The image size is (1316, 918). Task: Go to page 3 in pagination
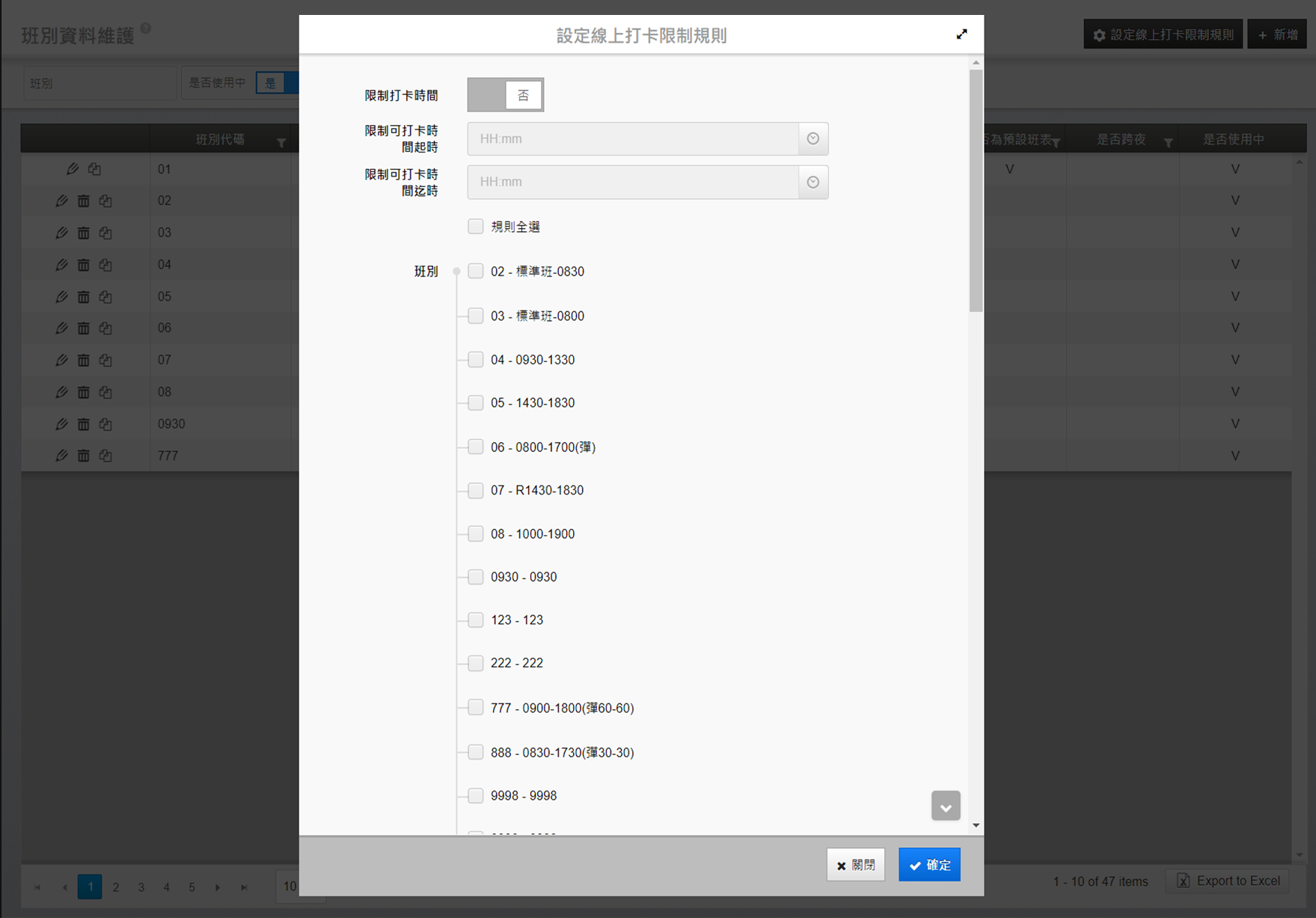141,887
